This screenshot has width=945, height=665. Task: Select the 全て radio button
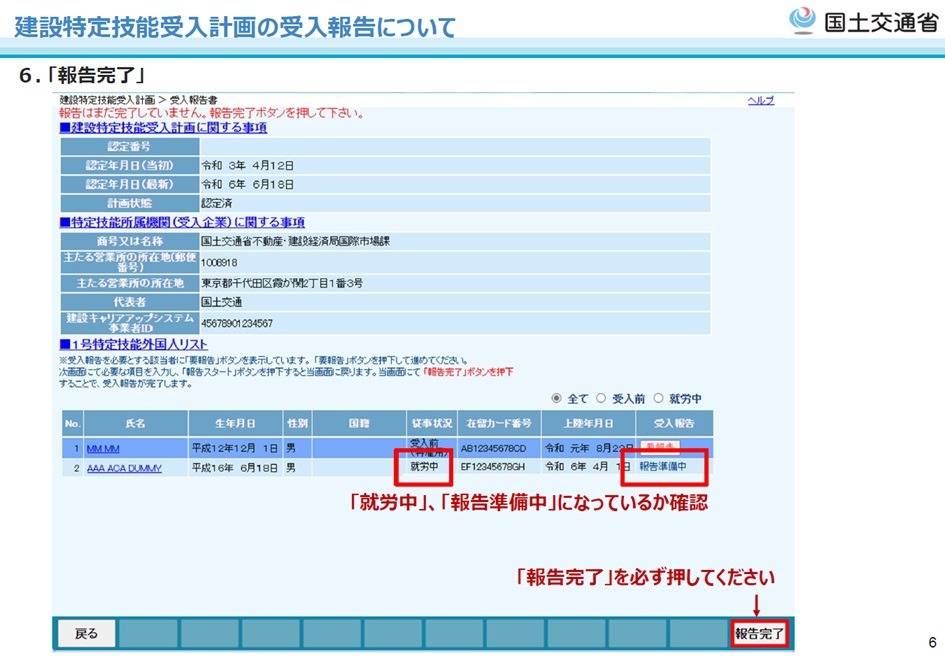tap(556, 398)
